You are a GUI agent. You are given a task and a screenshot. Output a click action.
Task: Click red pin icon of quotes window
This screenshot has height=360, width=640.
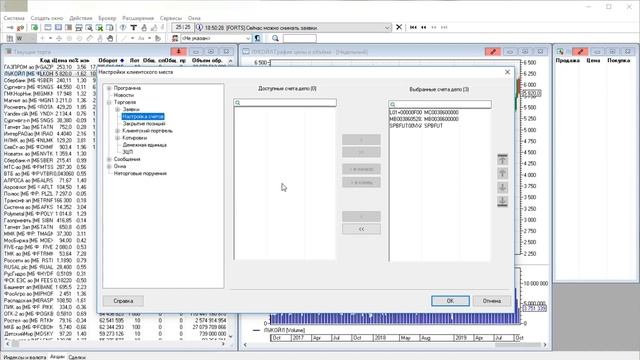pos(580,52)
